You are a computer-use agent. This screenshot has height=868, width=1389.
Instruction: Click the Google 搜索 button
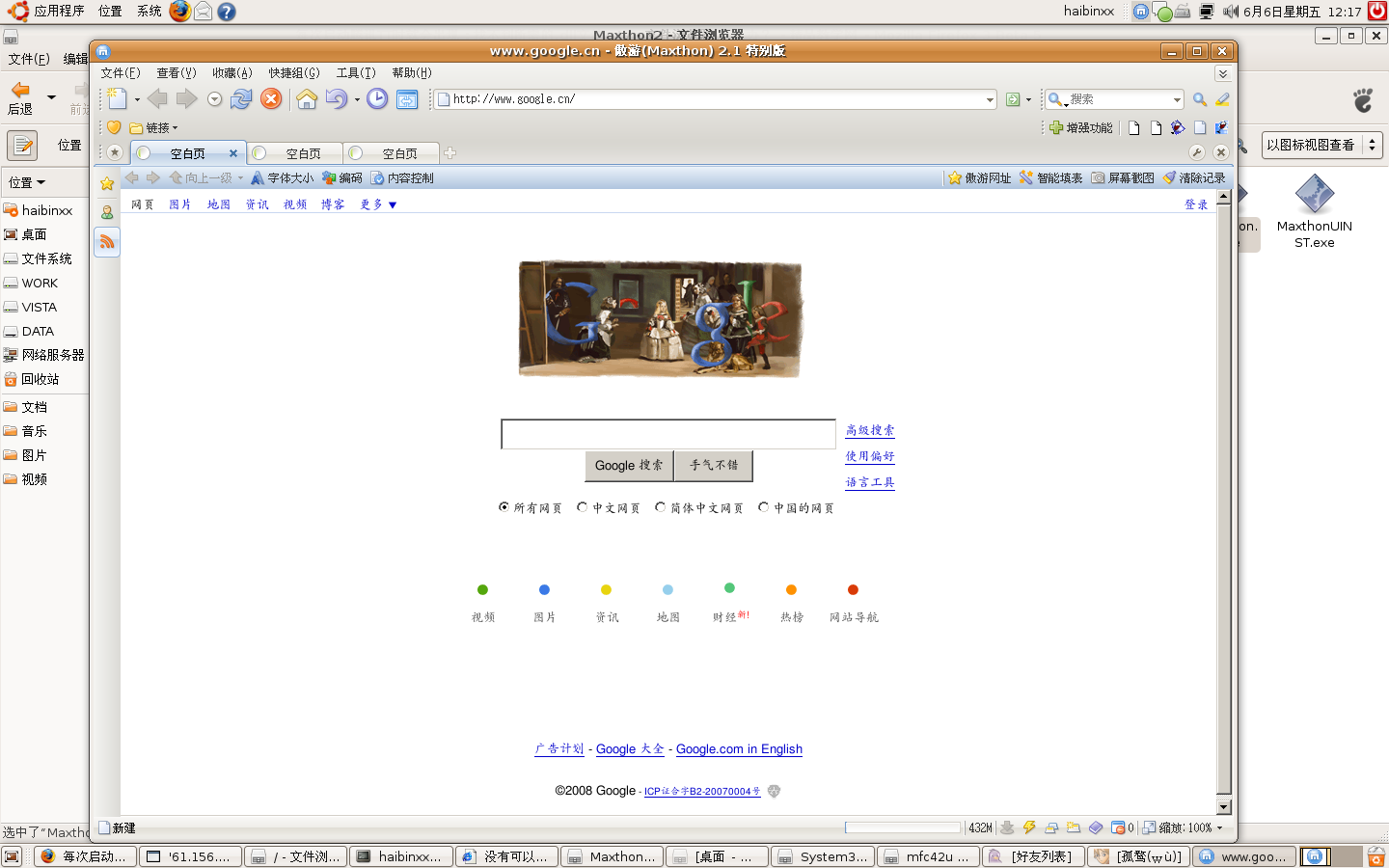coord(629,466)
